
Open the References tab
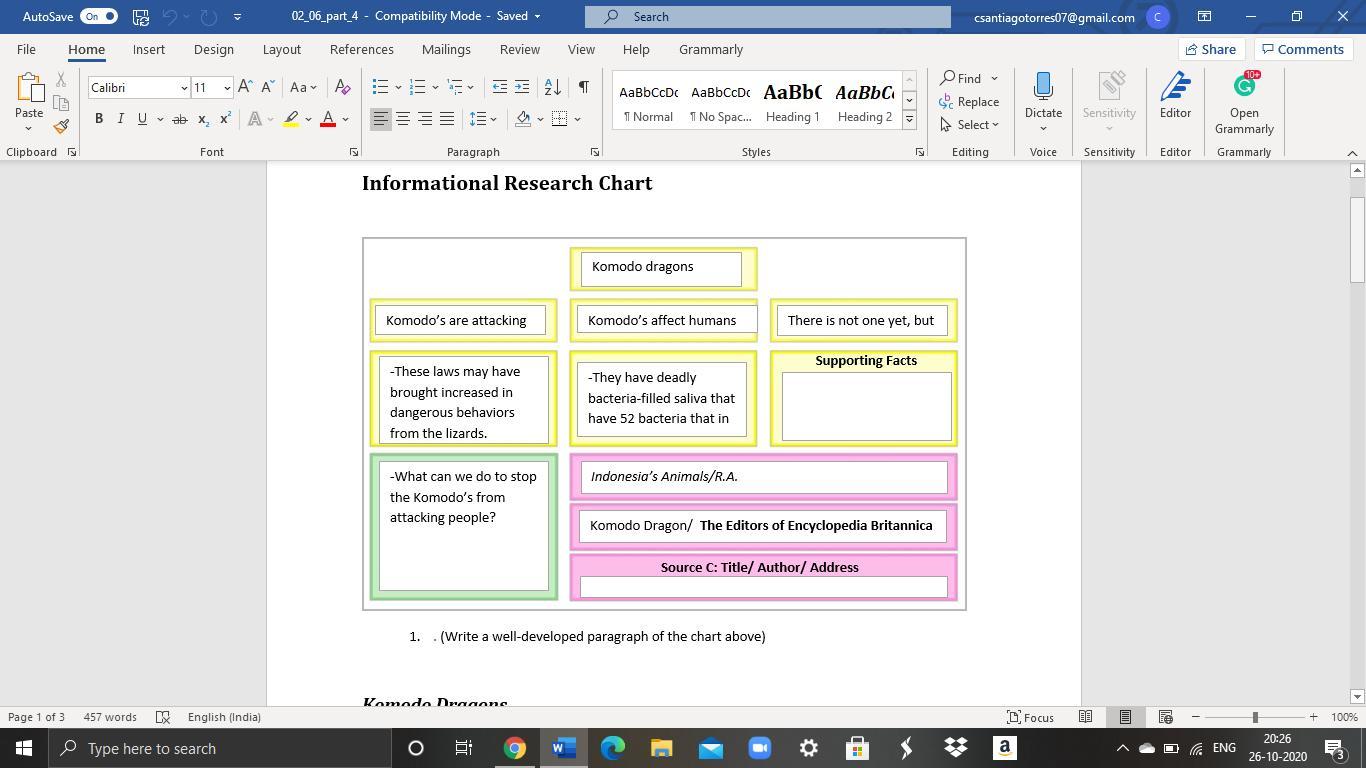click(361, 49)
